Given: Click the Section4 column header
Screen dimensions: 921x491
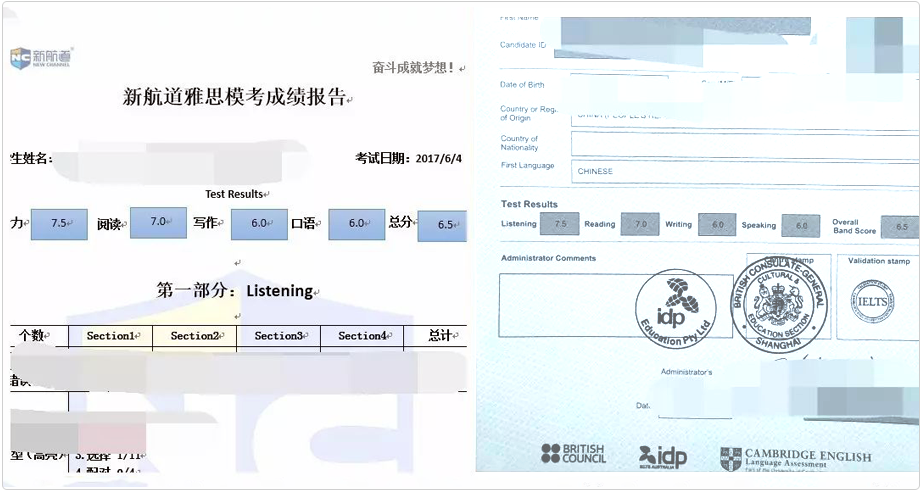Looking at the screenshot, I should (362, 336).
